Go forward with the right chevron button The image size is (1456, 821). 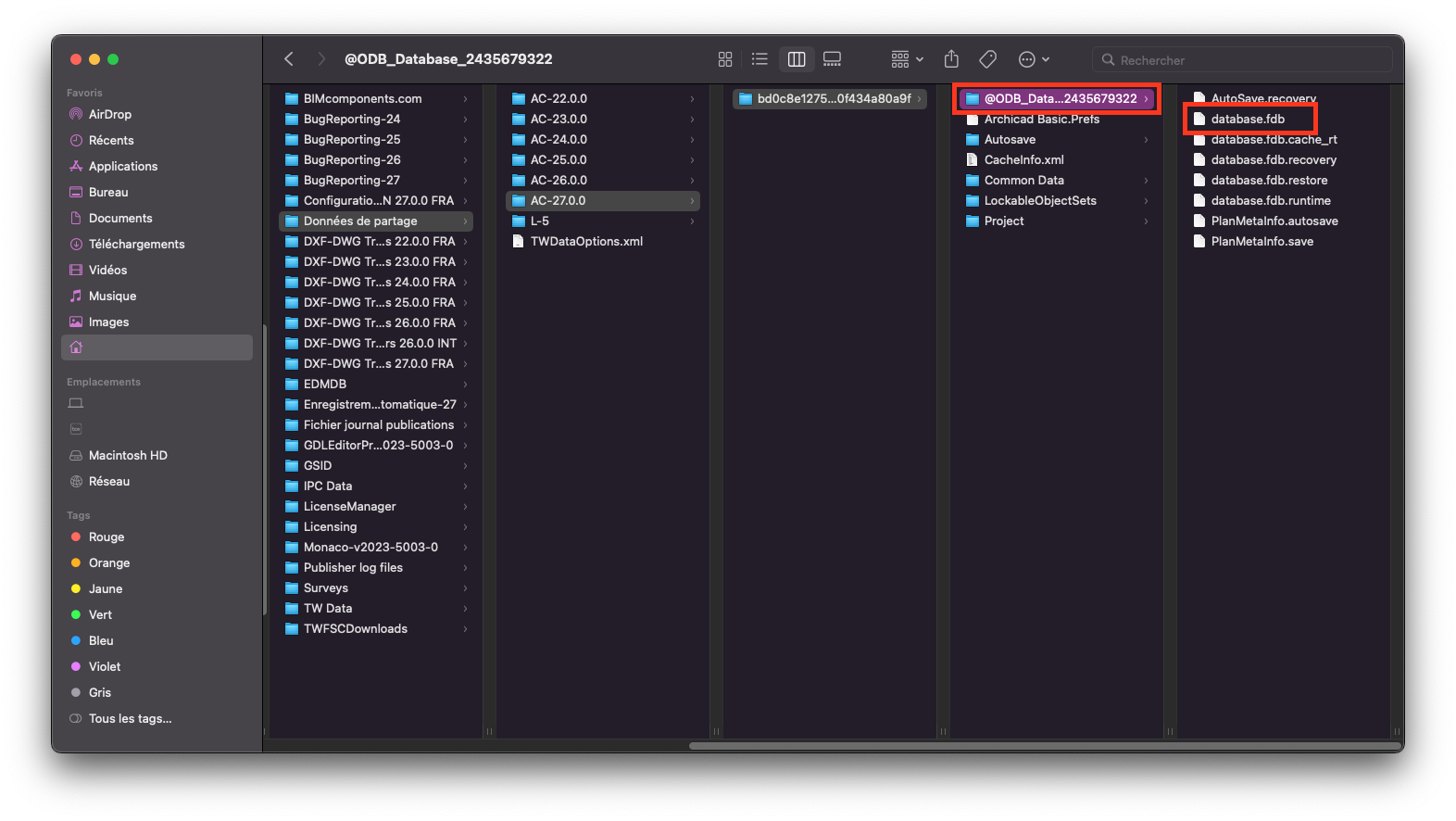click(x=321, y=59)
